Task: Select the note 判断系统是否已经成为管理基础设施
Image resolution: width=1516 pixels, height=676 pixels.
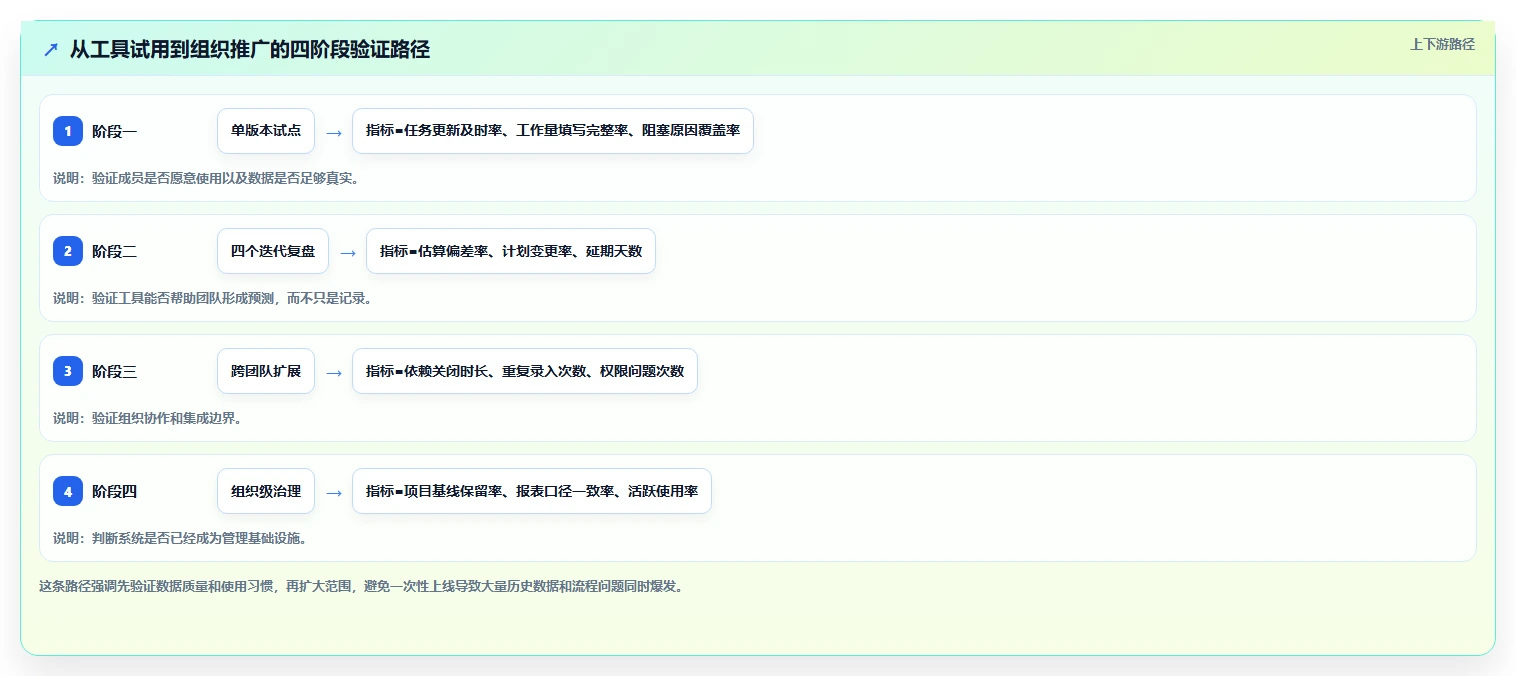Action: point(180,538)
